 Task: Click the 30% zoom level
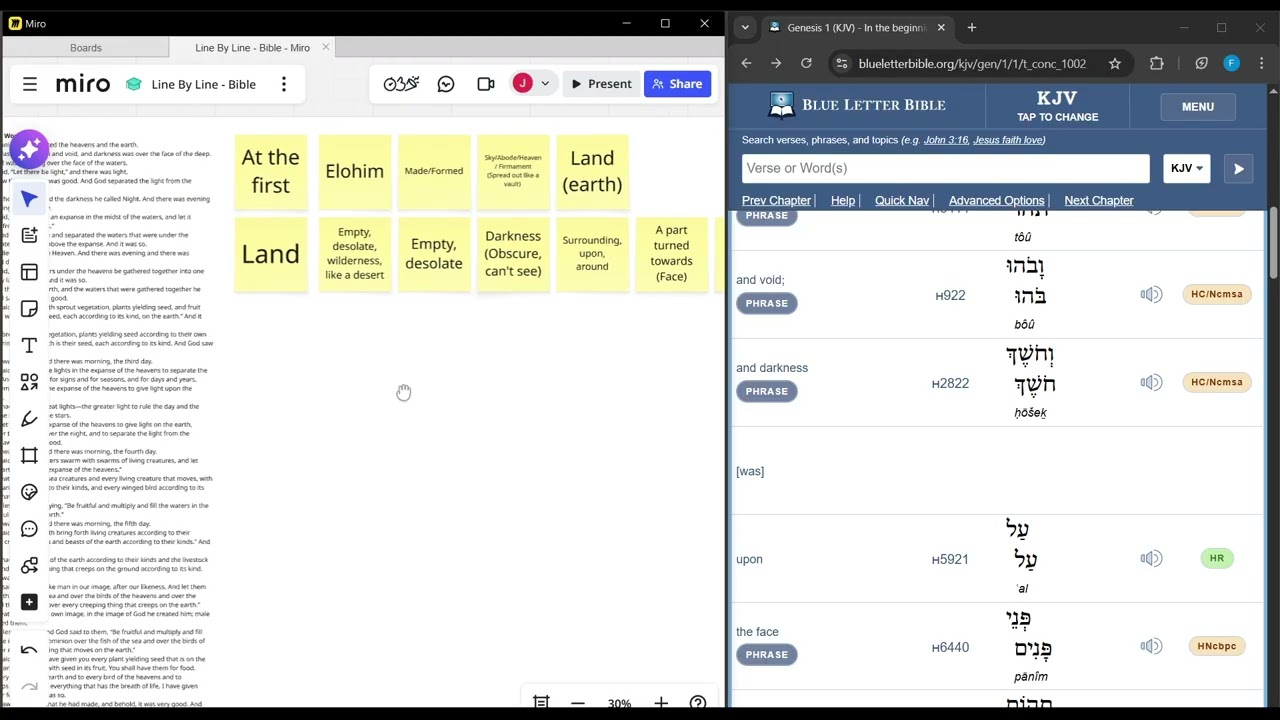(619, 703)
